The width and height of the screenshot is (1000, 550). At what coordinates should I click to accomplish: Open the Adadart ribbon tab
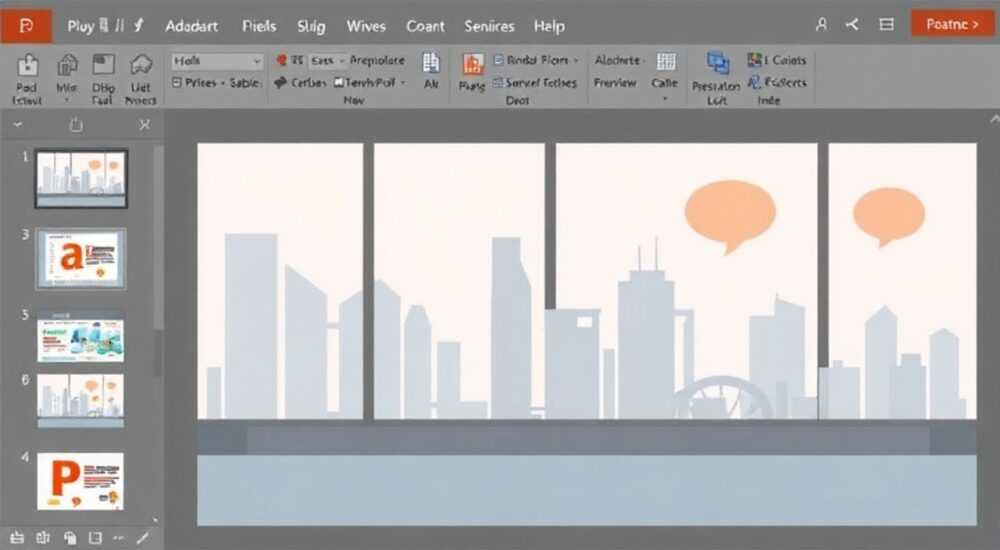tap(191, 26)
